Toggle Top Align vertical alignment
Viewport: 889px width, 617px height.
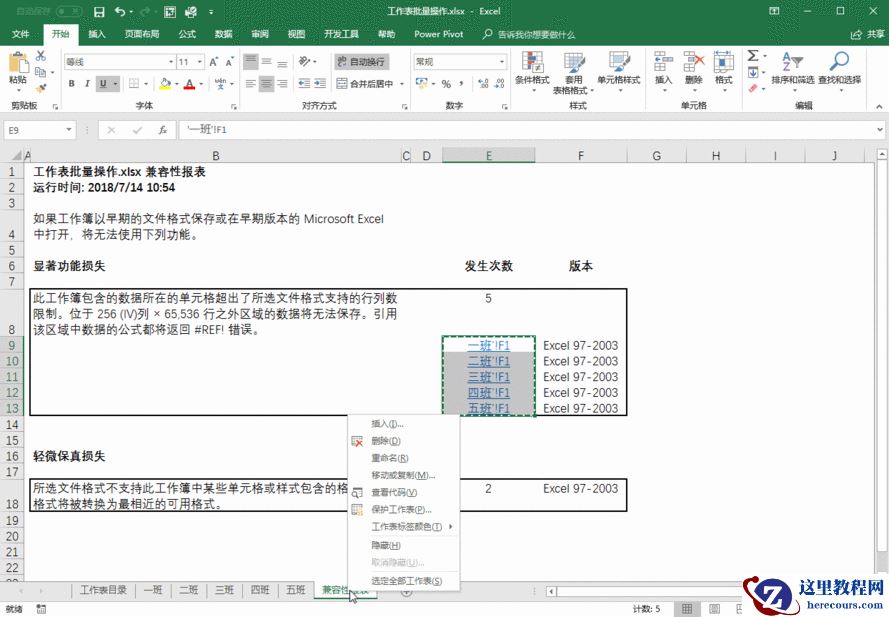coord(251,61)
